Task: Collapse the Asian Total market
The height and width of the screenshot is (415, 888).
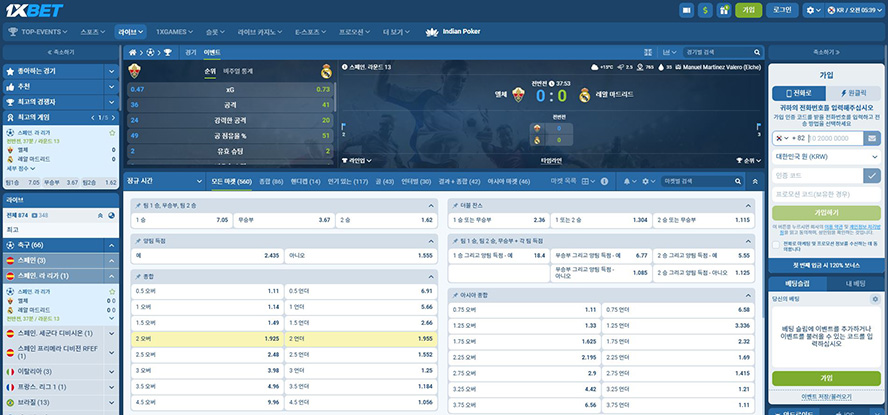Action: coord(748,296)
